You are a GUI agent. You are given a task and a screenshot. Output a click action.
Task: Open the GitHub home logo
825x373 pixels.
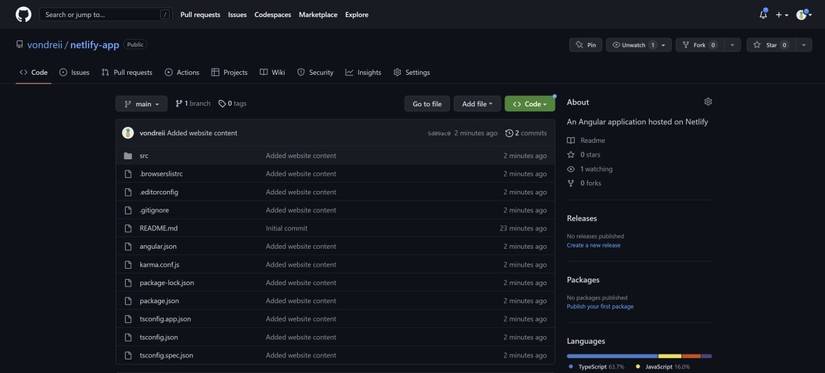[x=23, y=14]
